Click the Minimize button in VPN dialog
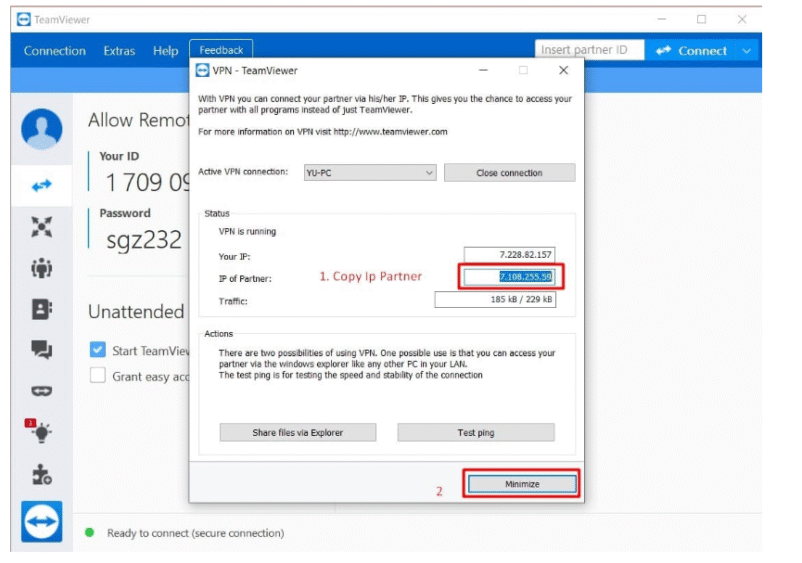 (x=522, y=484)
